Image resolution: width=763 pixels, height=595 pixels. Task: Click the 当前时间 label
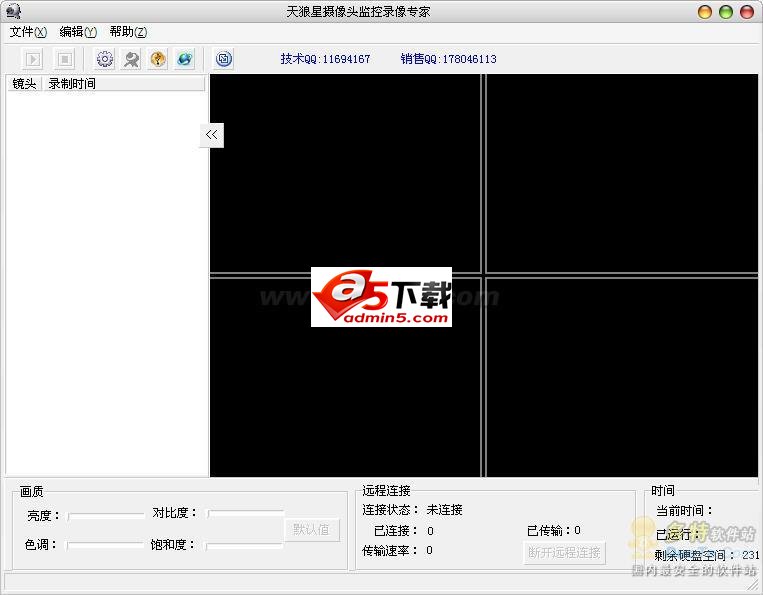(684, 511)
